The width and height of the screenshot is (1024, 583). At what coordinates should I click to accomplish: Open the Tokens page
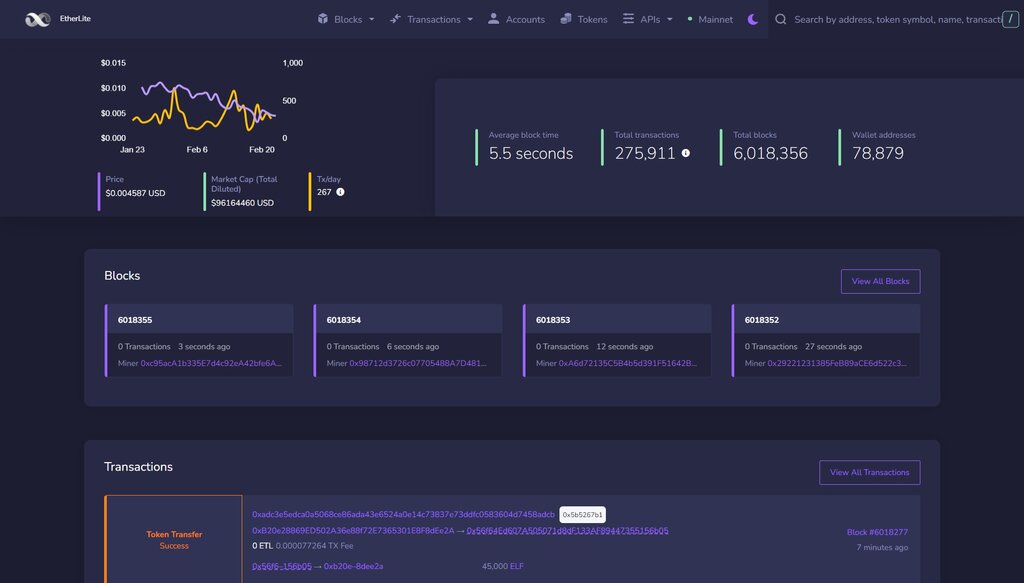[x=584, y=20]
